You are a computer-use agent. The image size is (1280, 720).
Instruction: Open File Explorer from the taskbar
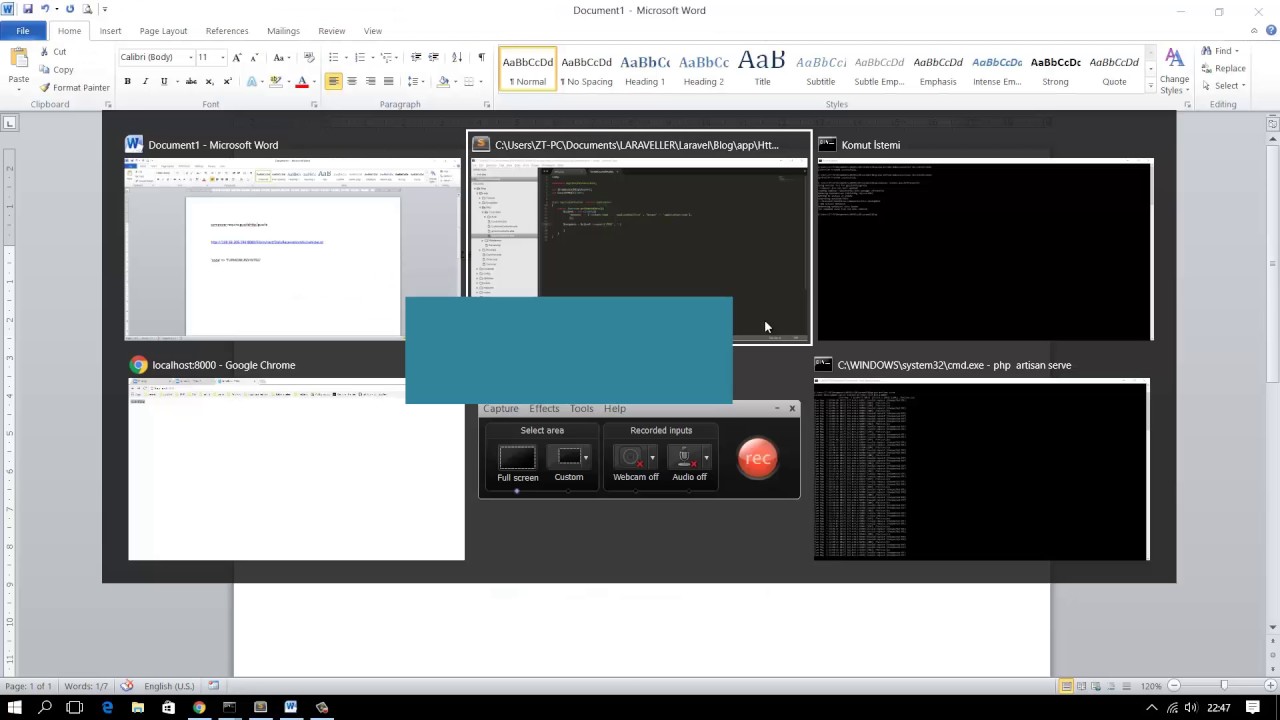click(138, 707)
